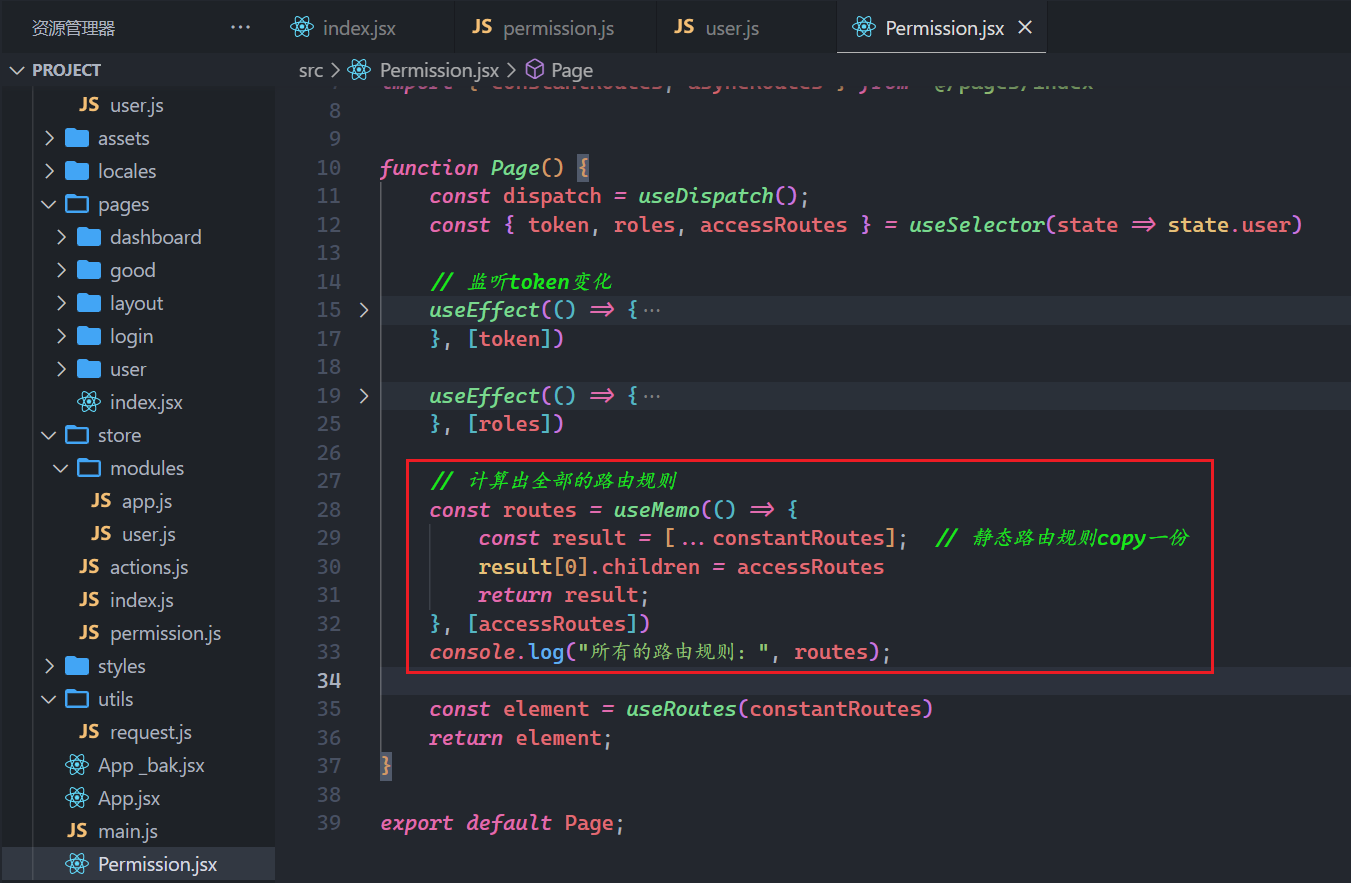1351x883 pixels.
Task: Click the JS icon beside main.js
Action: (77, 831)
